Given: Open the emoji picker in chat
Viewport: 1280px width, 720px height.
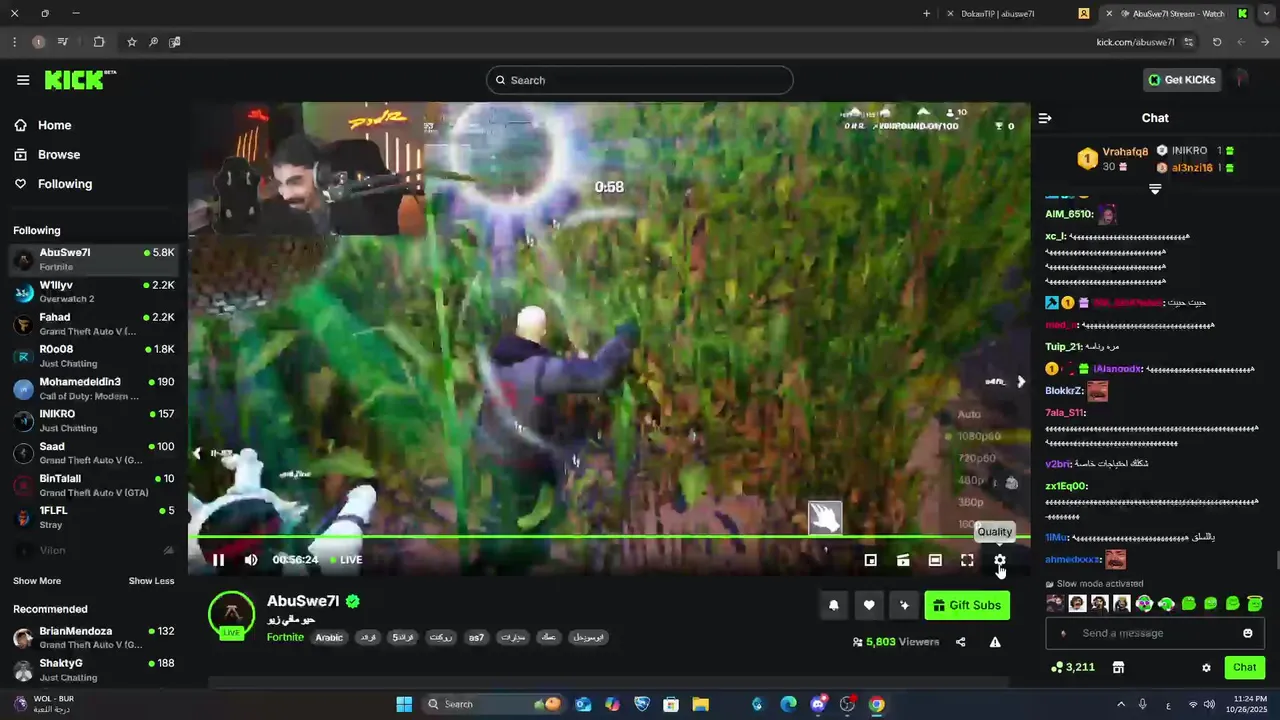Looking at the screenshot, I should click(1247, 633).
